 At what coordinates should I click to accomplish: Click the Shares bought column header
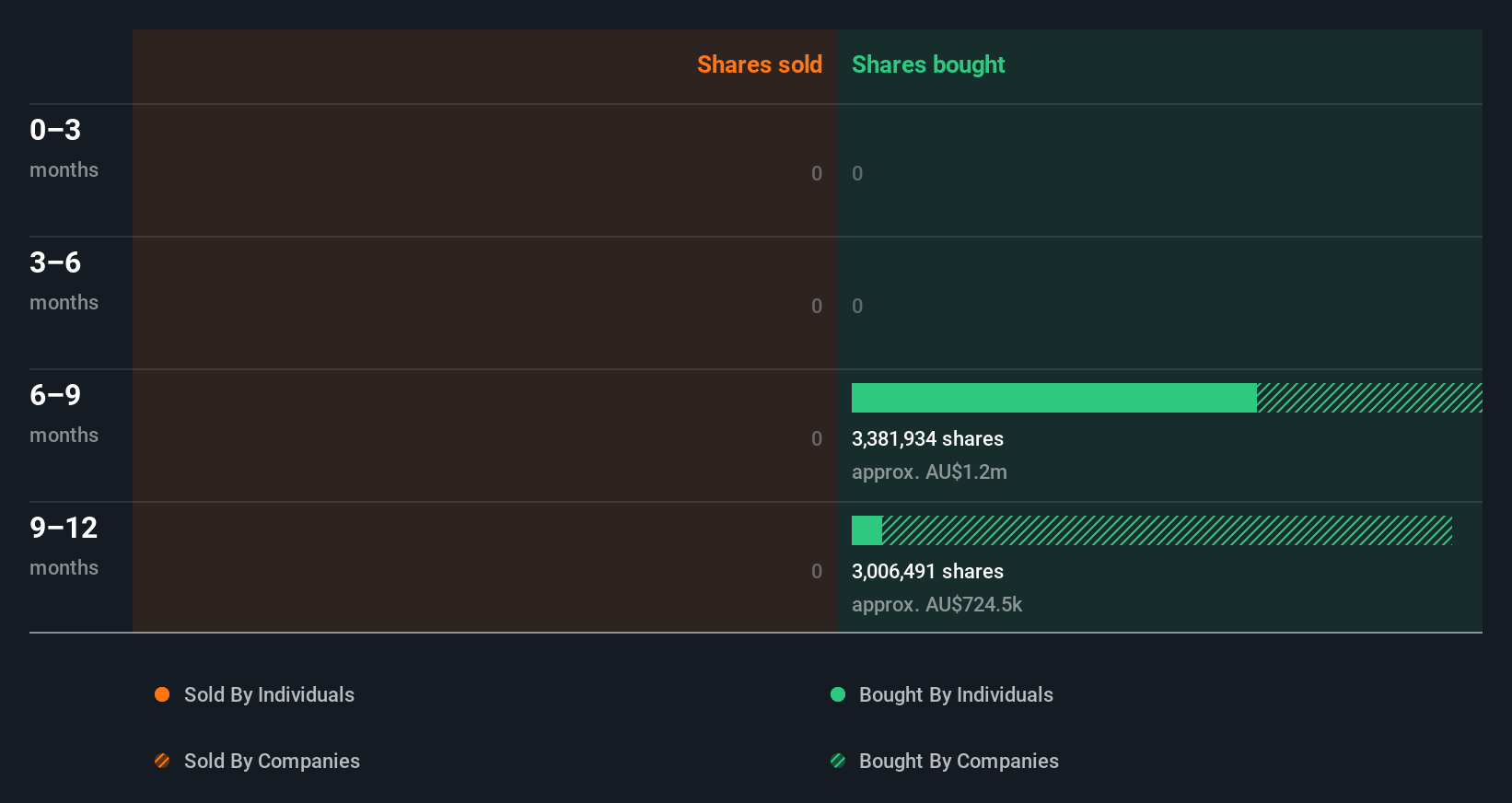928,64
